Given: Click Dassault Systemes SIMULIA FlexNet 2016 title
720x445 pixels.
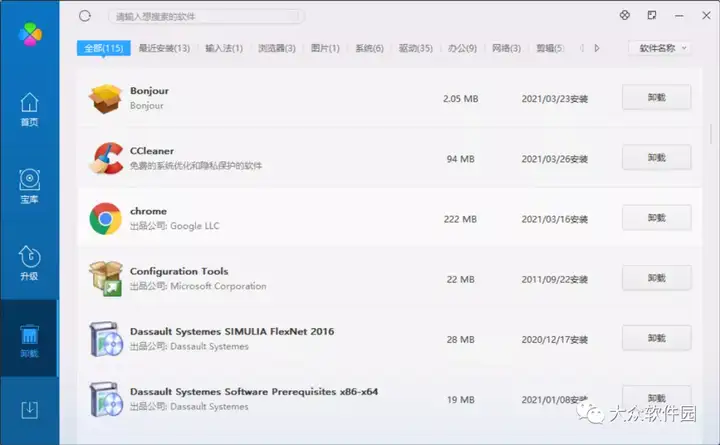Looking at the screenshot, I should point(232,332).
